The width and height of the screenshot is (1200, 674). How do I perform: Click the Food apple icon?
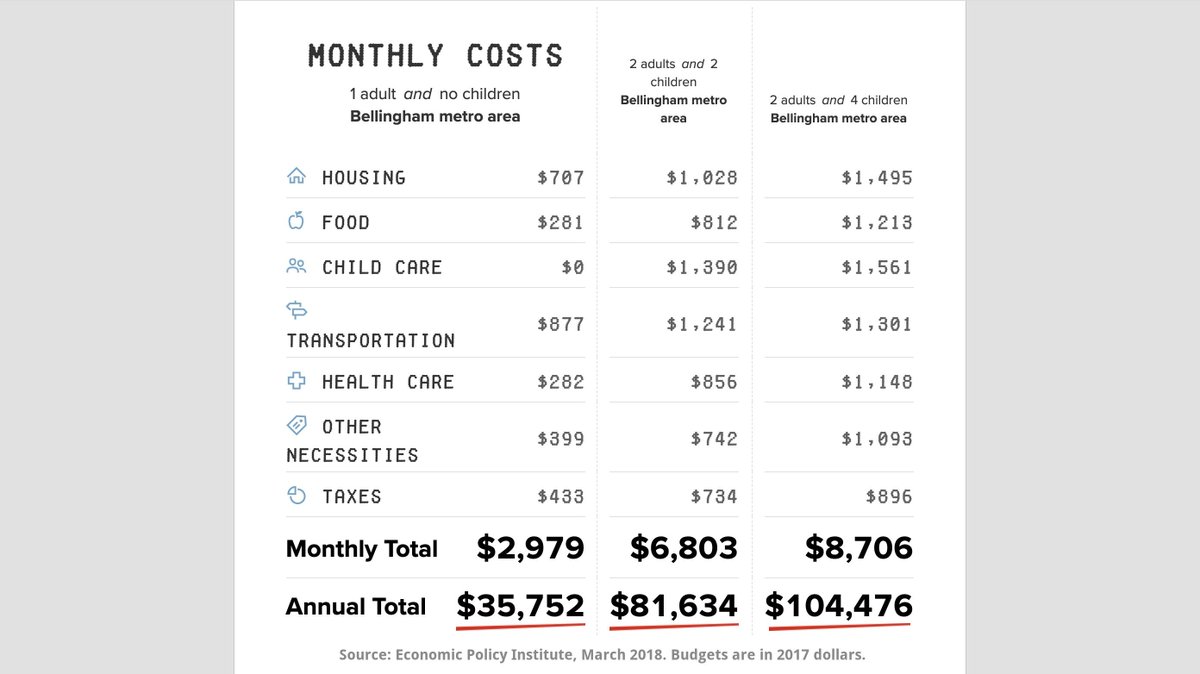[296, 221]
